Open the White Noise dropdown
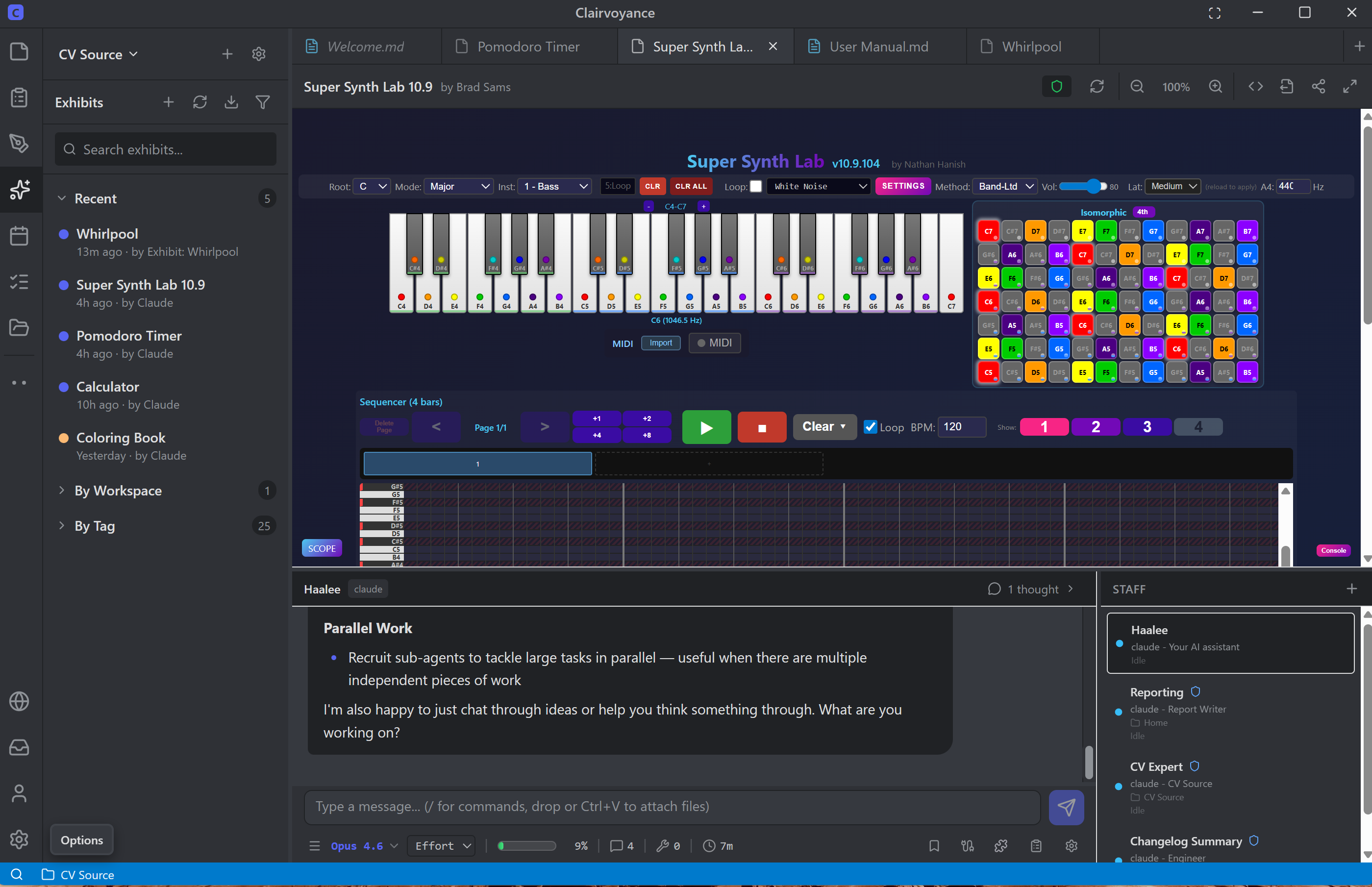Viewport: 1372px width, 887px height. tap(818, 186)
